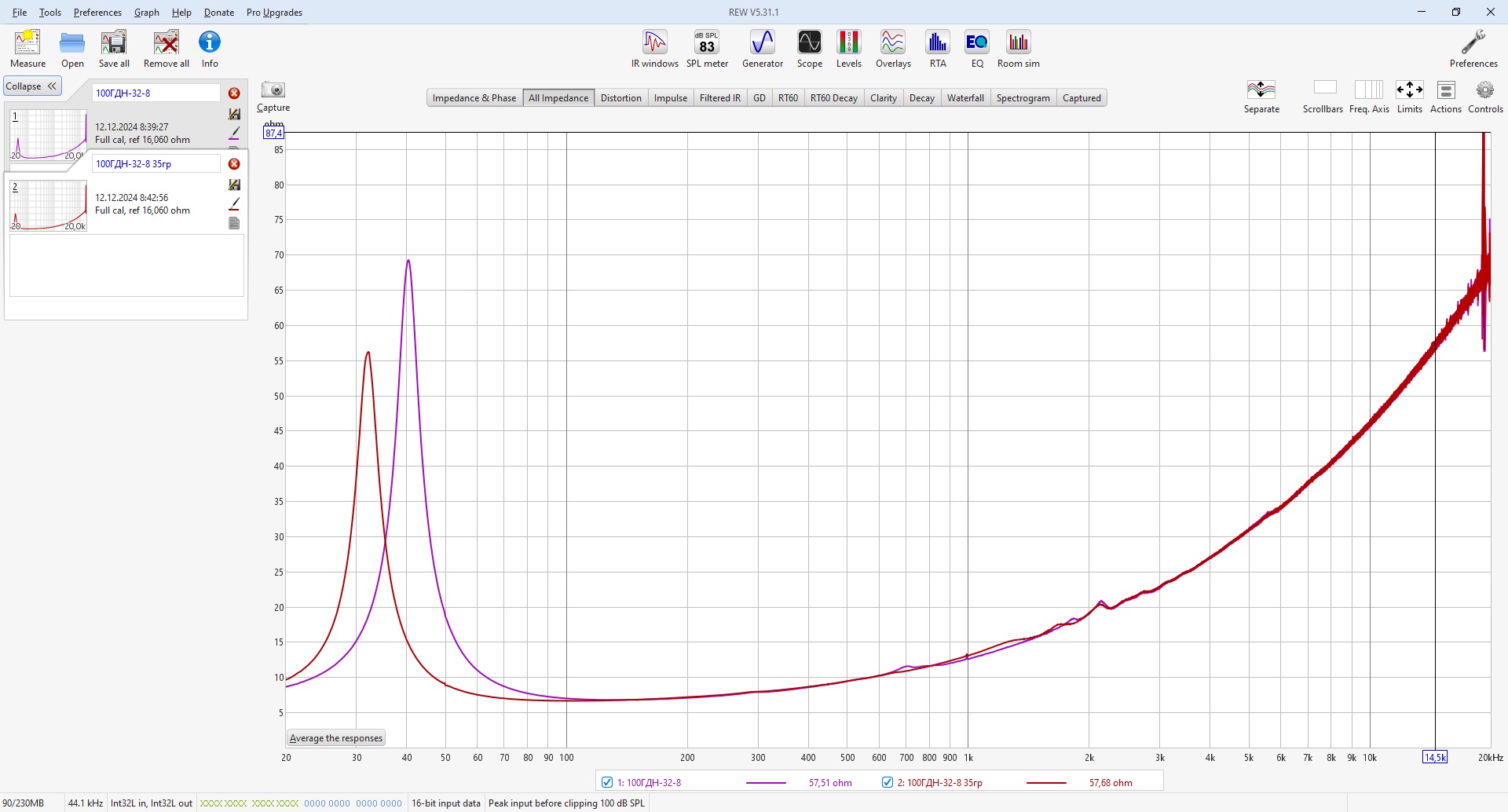The image size is (1508, 812).
Task: Click the 90/230MB memory status text
Action: pyautogui.click(x=23, y=803)
